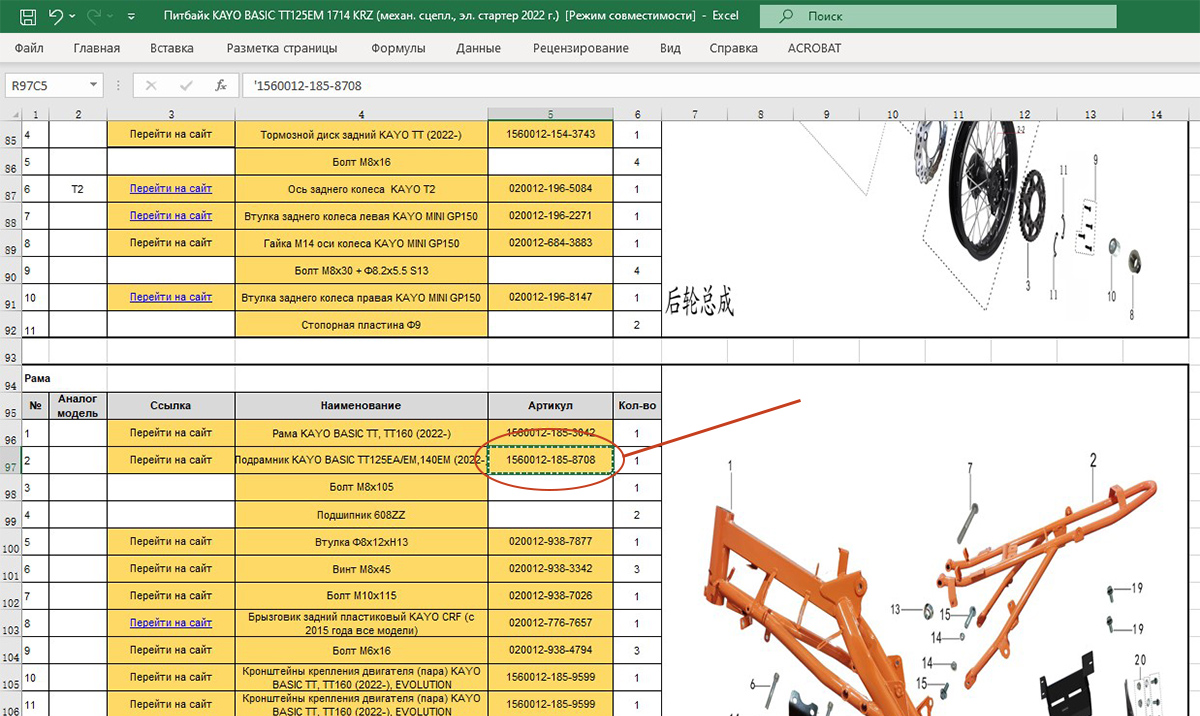
Task: Select column header 4
Action: [x=361, y=115]
